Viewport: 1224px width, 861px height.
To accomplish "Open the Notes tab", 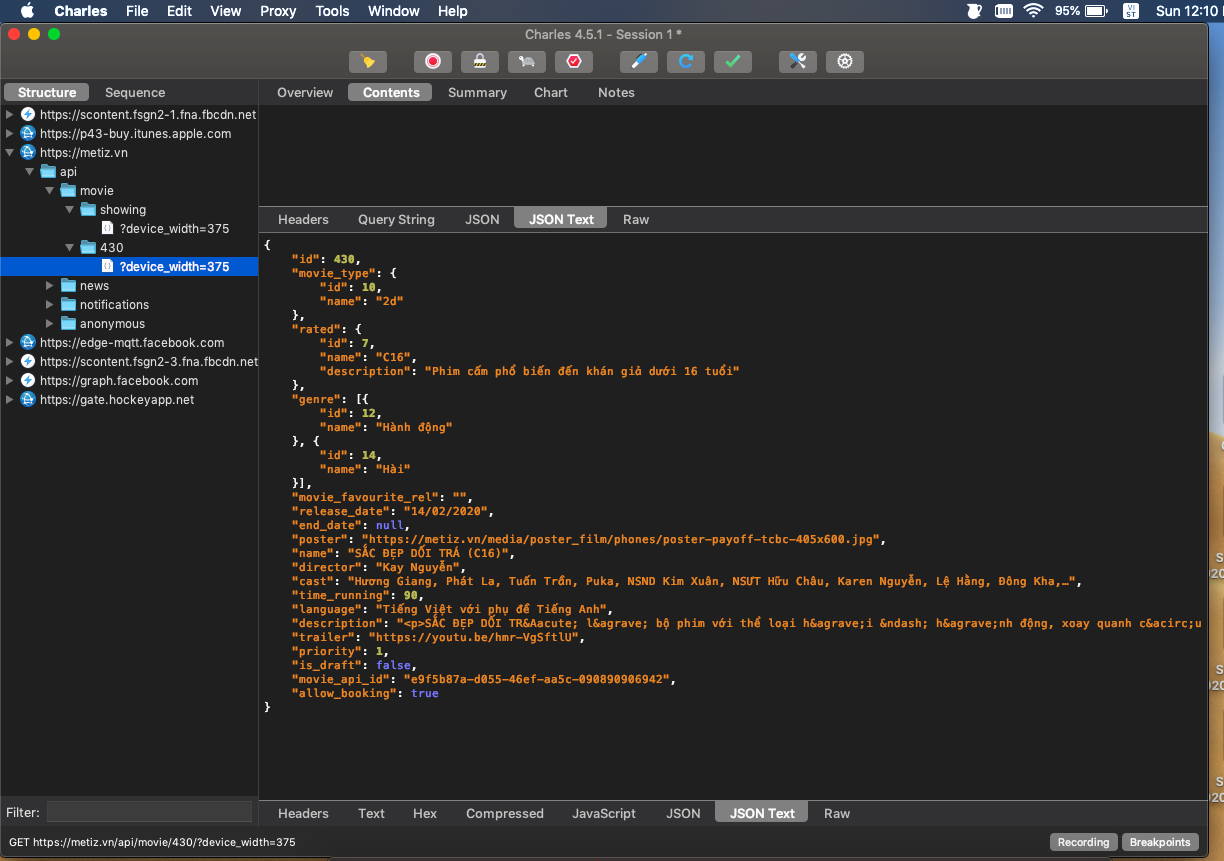I will pyautogui.click(x=616, y=92).
